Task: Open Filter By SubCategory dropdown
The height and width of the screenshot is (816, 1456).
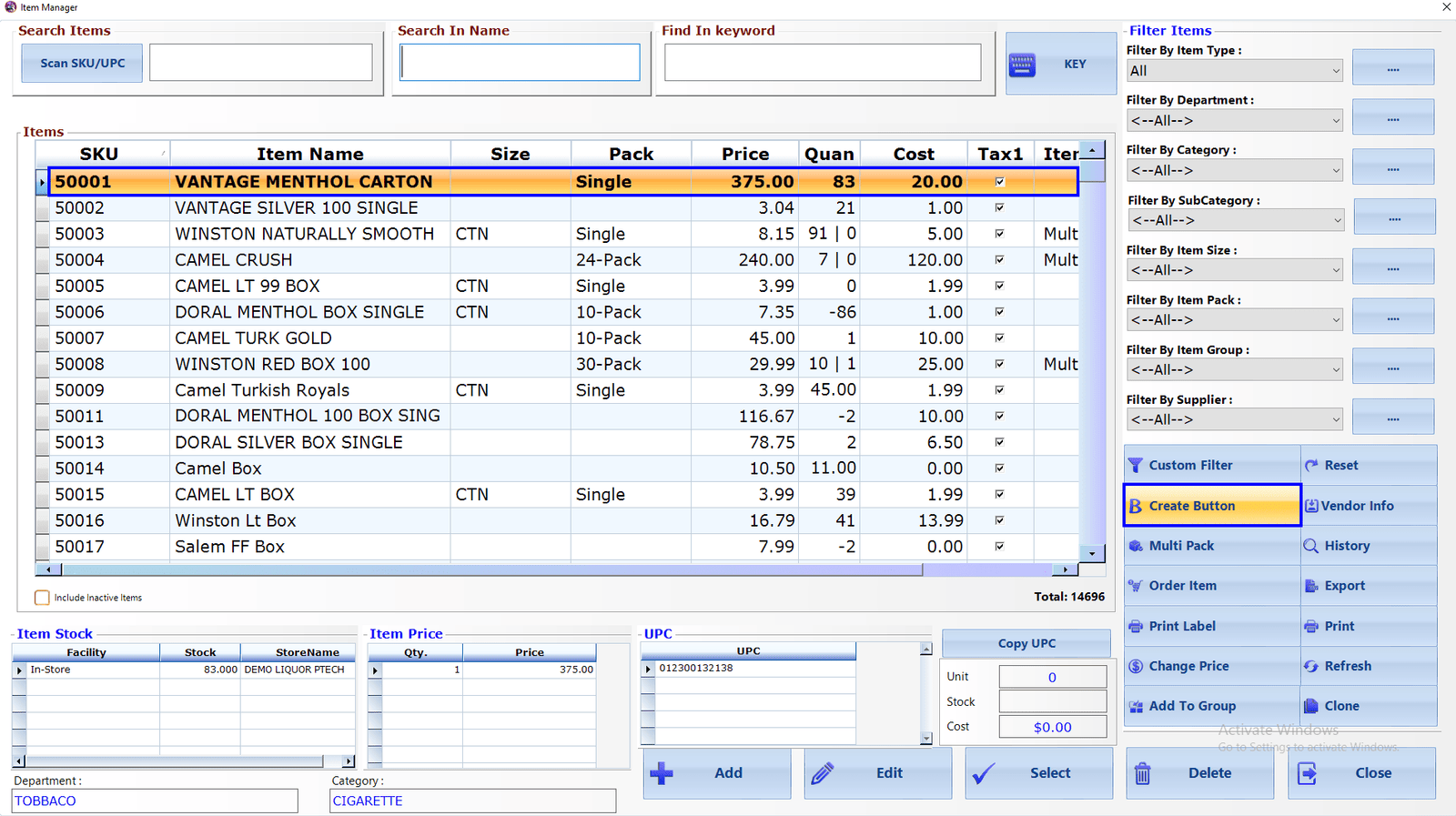Action: click(1234, 220)
